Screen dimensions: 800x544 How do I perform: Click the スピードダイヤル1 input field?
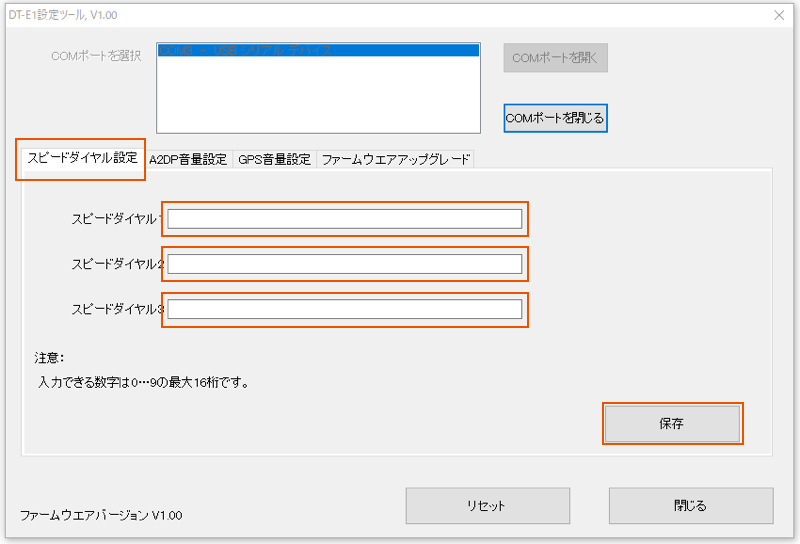coord(344,219)
